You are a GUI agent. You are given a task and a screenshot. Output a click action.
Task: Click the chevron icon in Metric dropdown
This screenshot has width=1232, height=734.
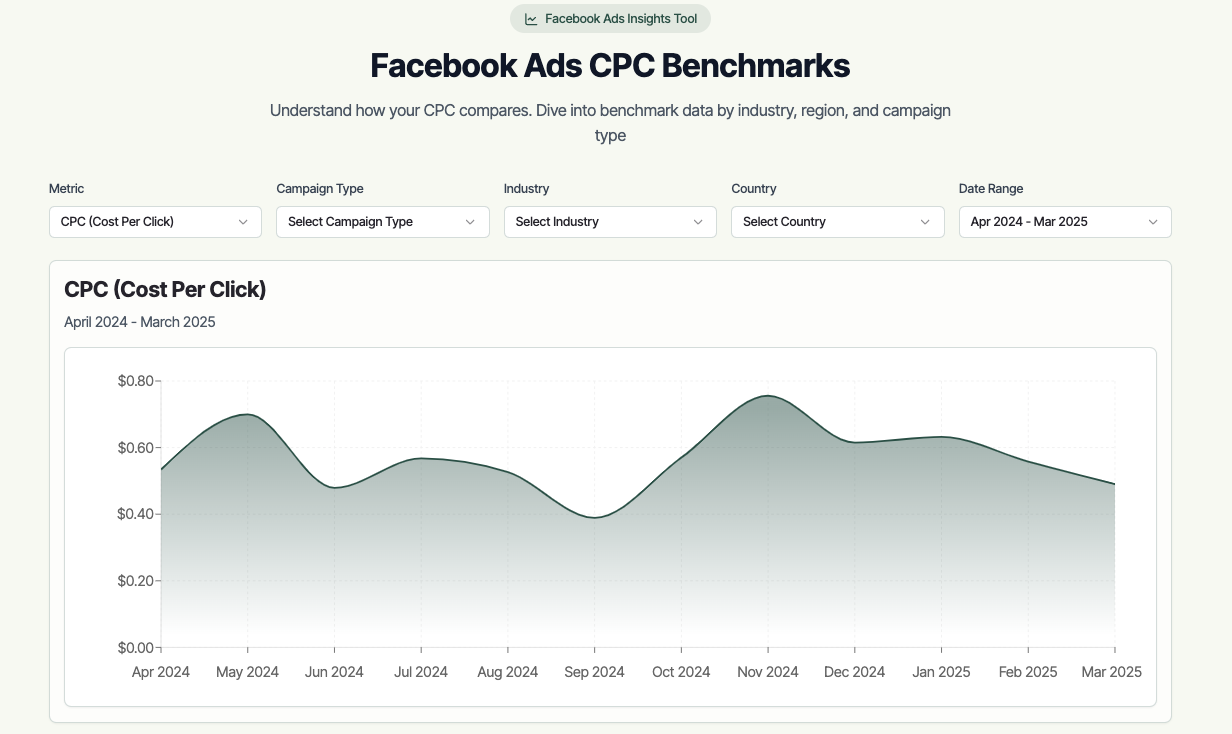(243, 222)
